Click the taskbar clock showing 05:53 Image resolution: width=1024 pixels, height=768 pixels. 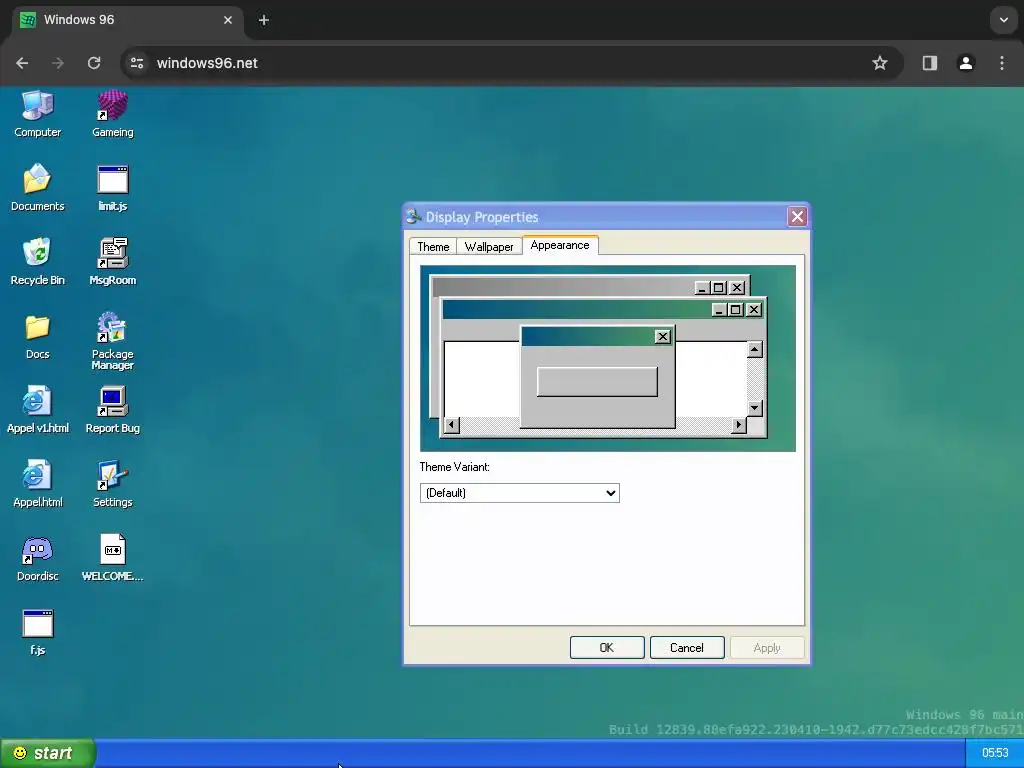pyautogui.click(x=995, y=753)
